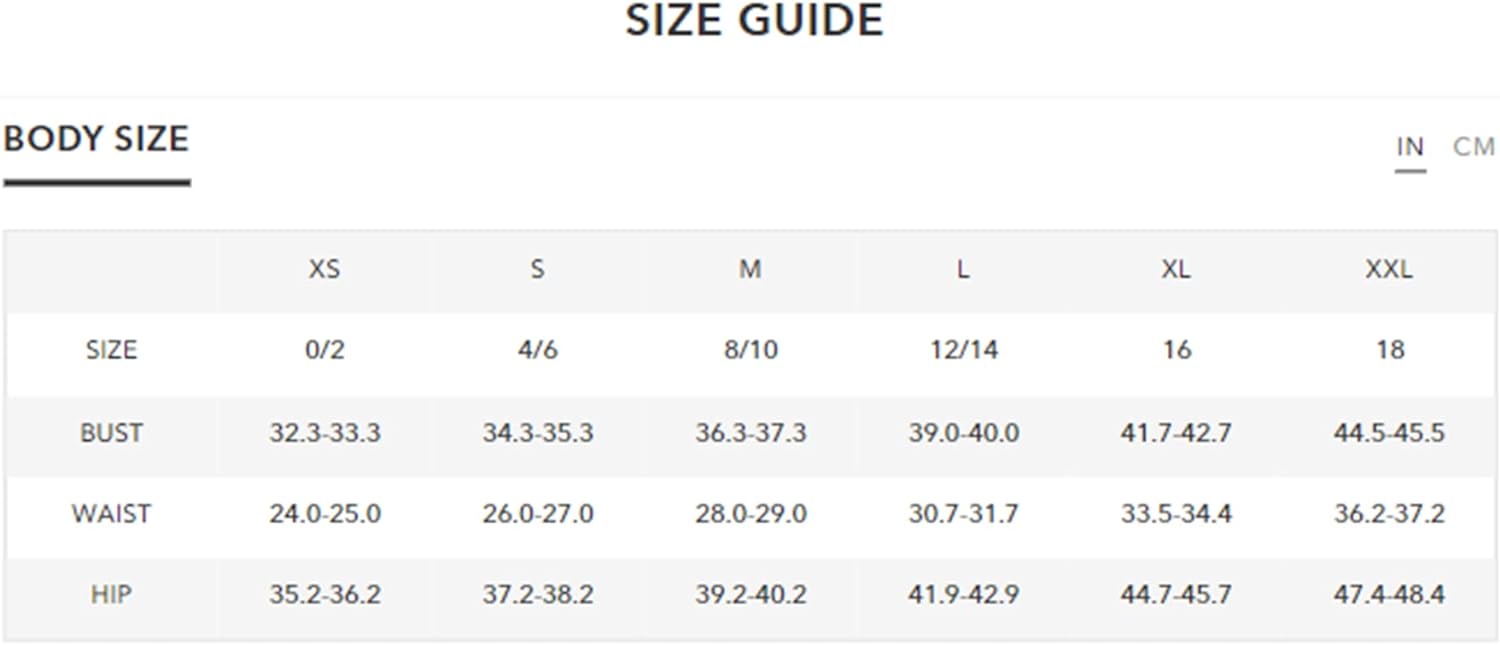
Task: Click the BUST row label
Action: (x=111, y=433)
